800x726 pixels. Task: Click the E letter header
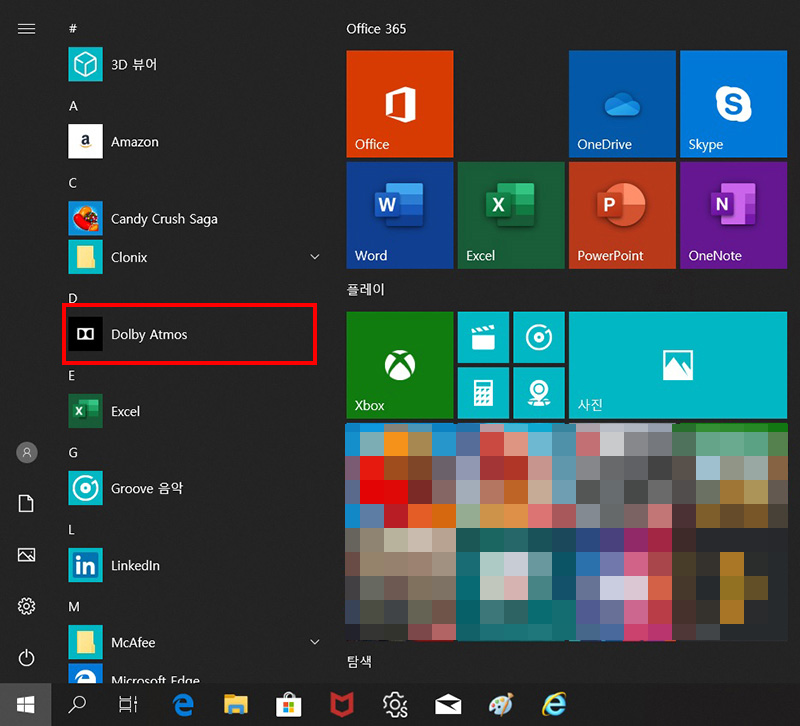pyautogui.click(x=72, y=375)
